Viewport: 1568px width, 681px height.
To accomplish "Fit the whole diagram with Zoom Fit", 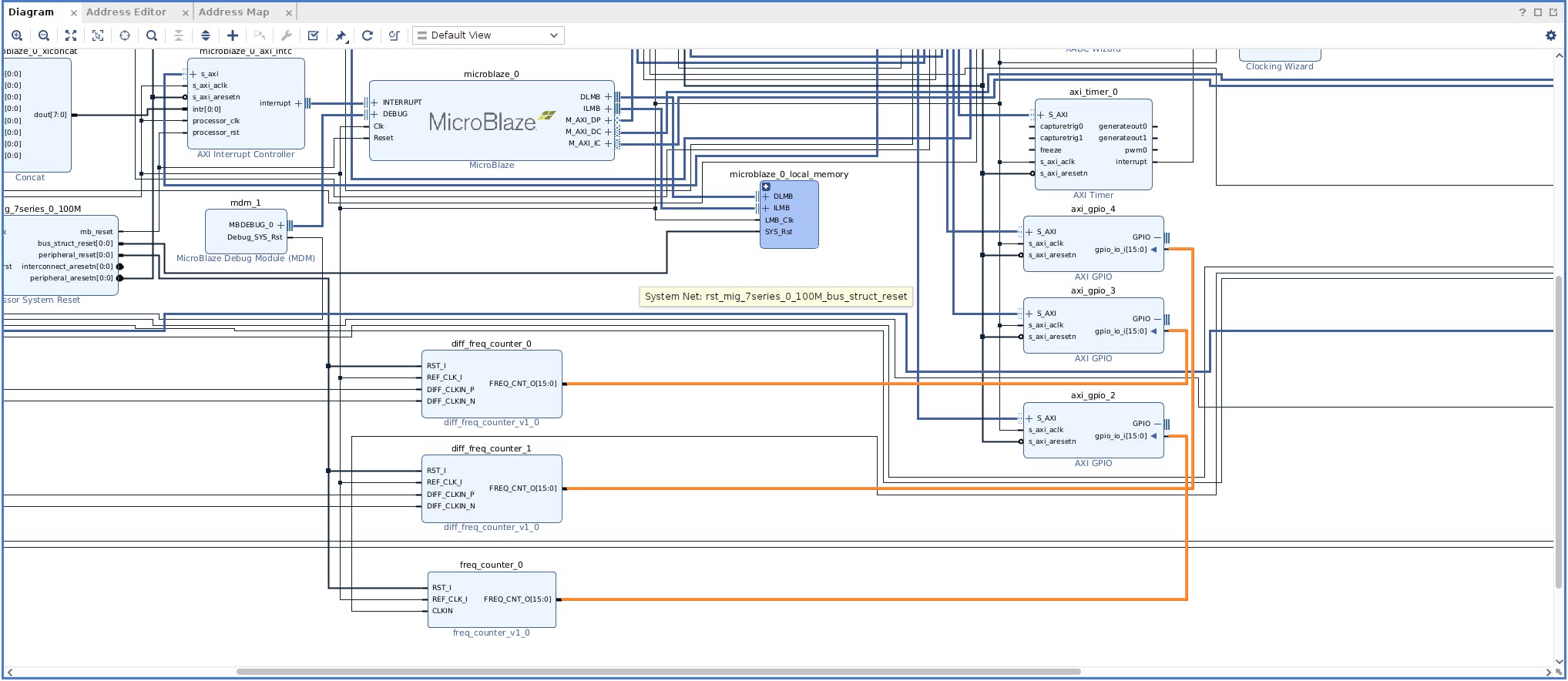I will point(71,35).
